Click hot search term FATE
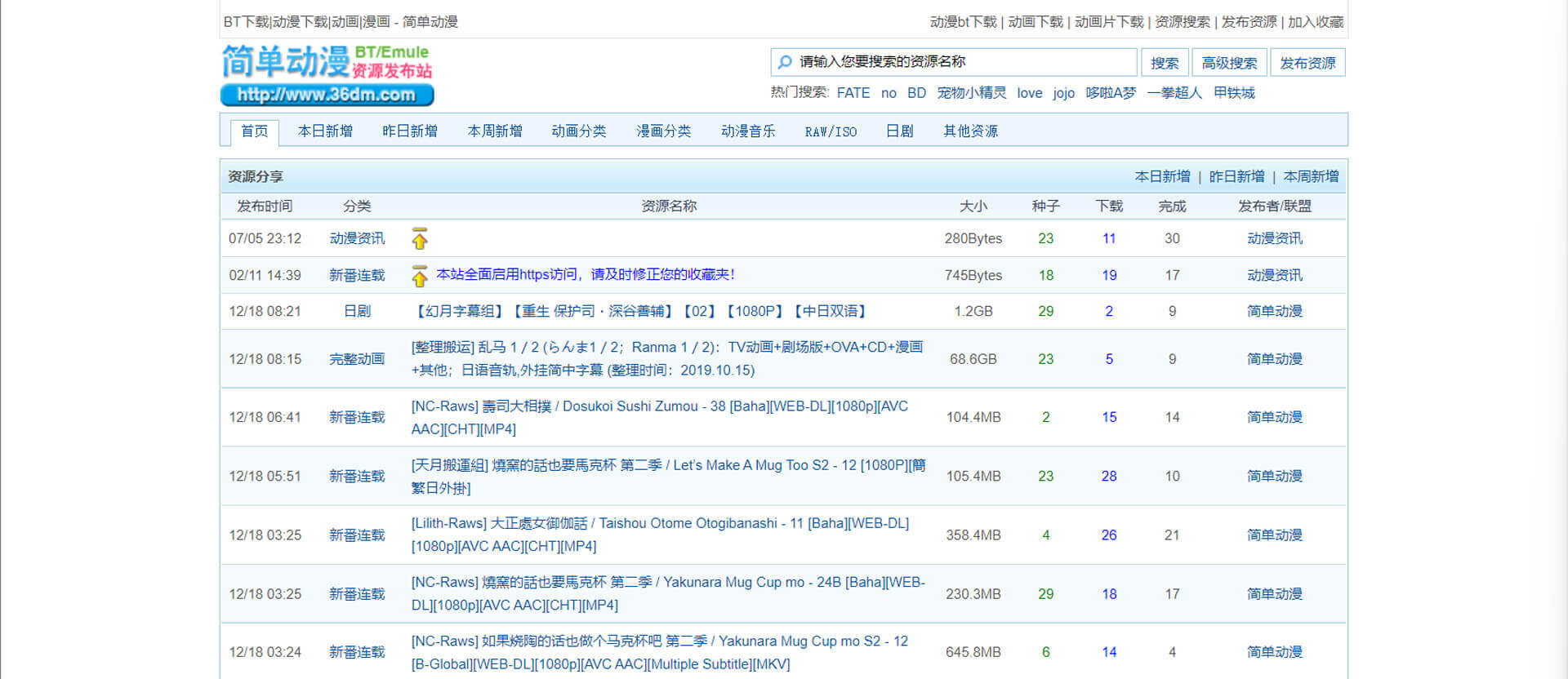Viewport: 1568px width, 679px height. [853, 93]
